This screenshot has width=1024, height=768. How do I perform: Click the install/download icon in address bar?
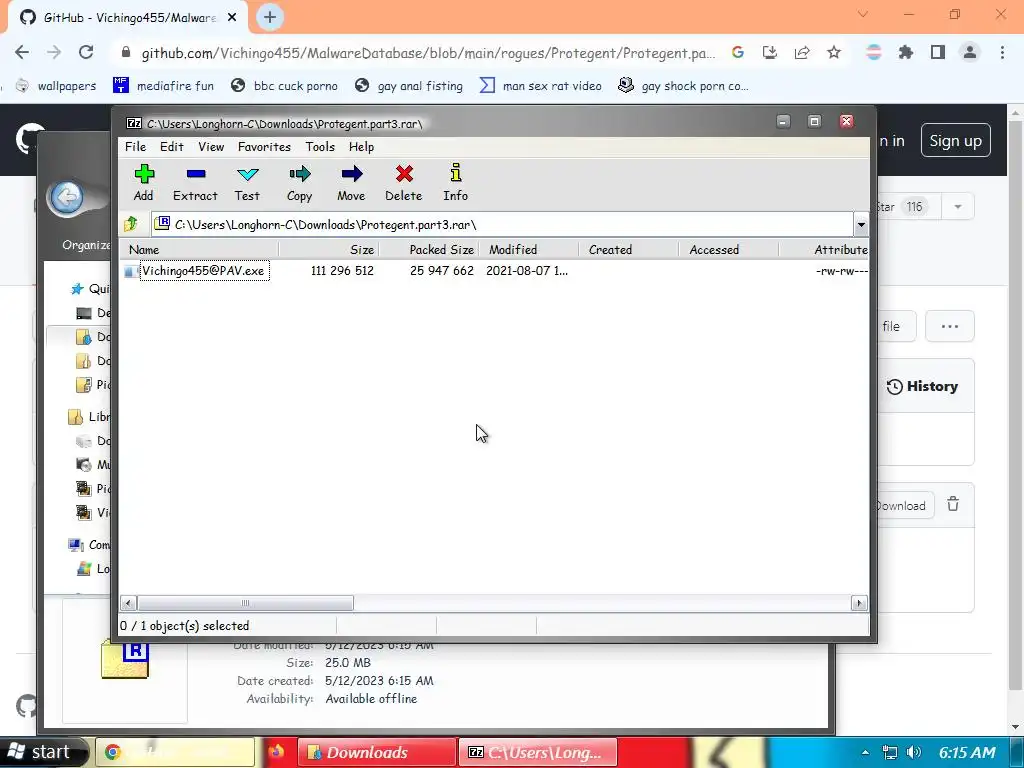pyautogui.click(x=770, y=52)
